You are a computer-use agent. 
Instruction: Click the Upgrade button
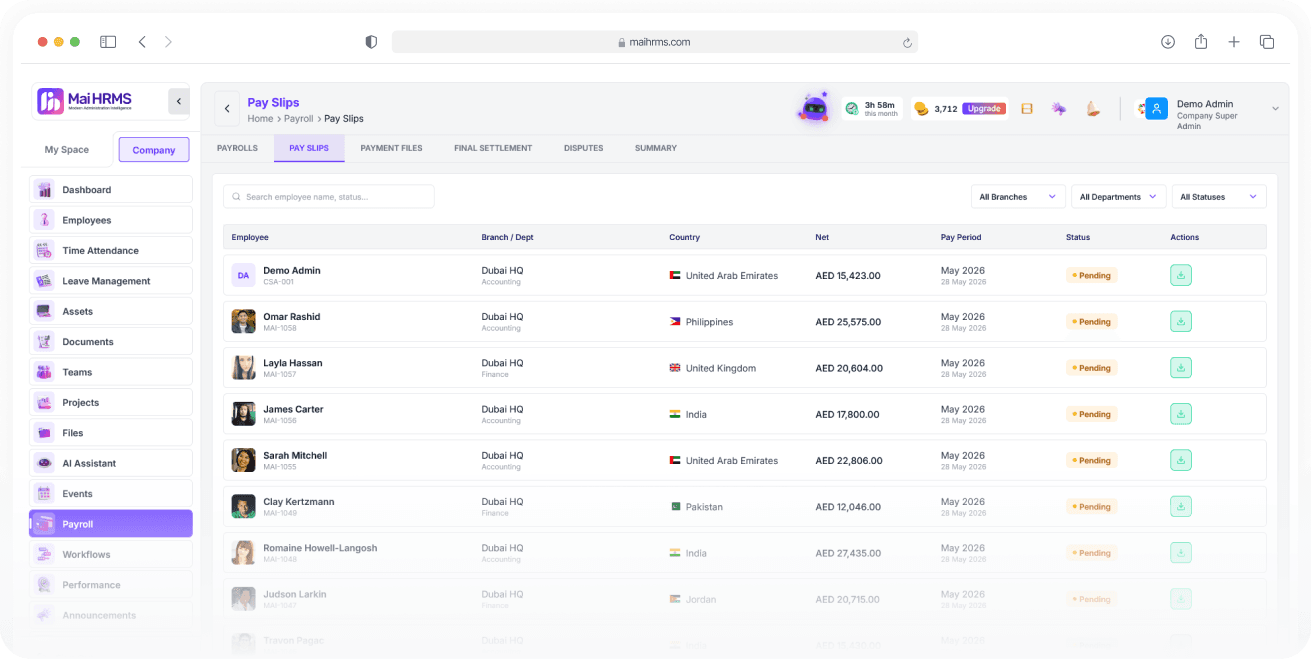pos(984,109)
